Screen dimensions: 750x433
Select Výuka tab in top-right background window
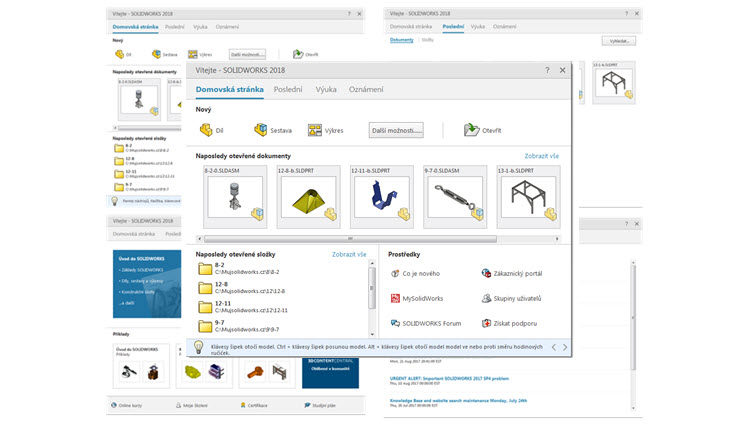(x=478, y=27)
